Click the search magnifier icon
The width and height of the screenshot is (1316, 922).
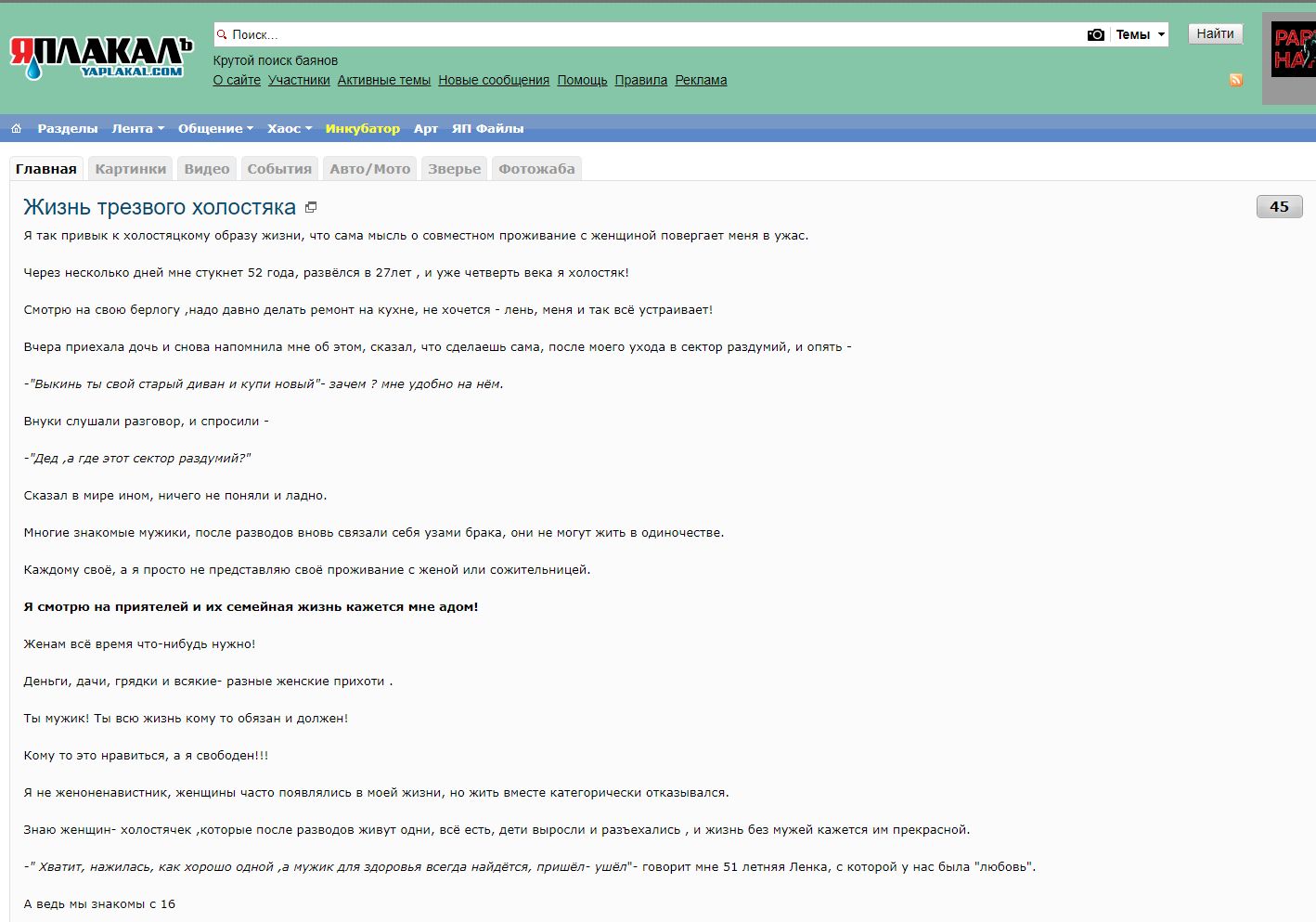pyautogui.click(x=222, y=34)
